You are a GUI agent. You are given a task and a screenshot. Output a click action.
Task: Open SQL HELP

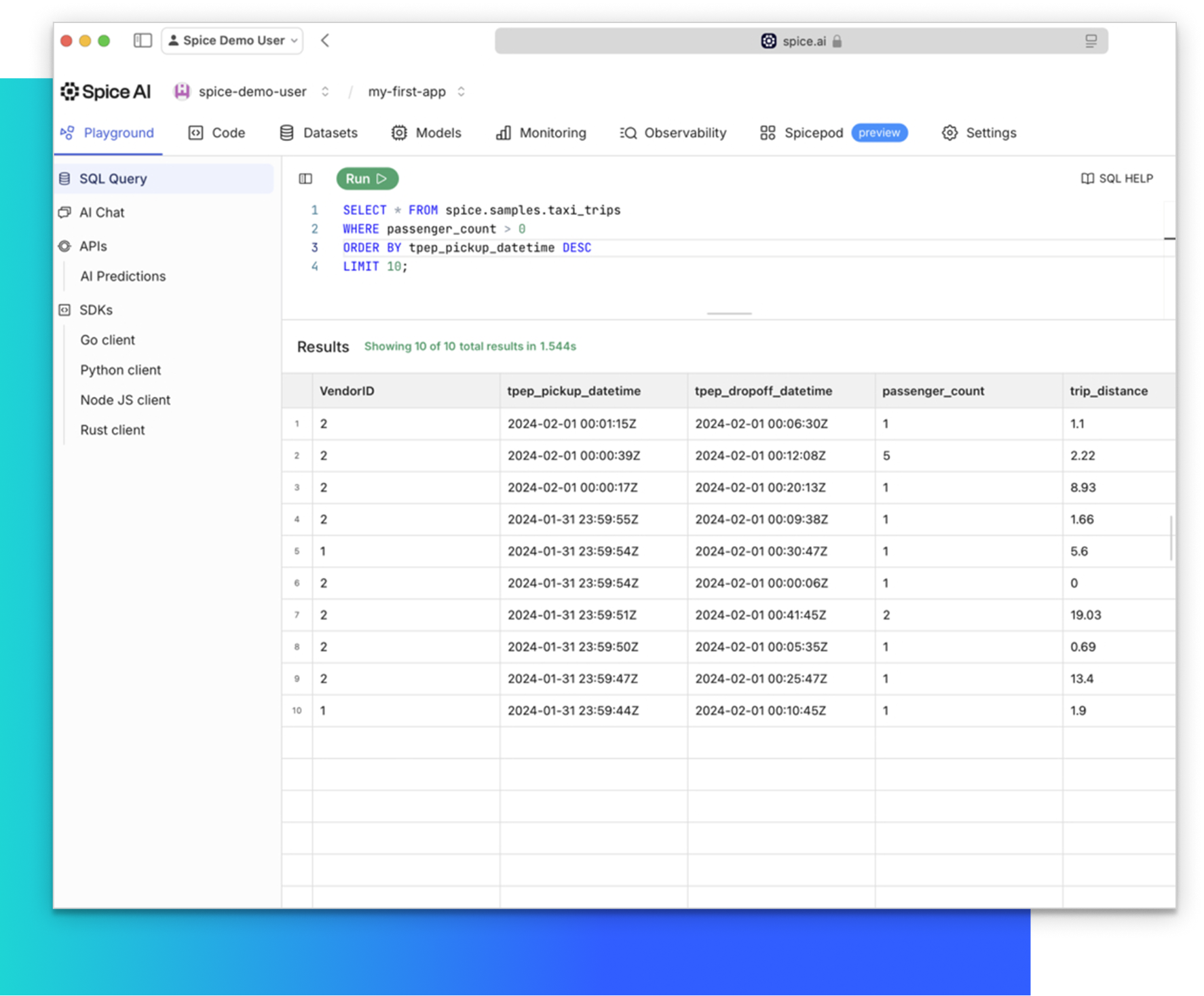tap(1117, 178)
